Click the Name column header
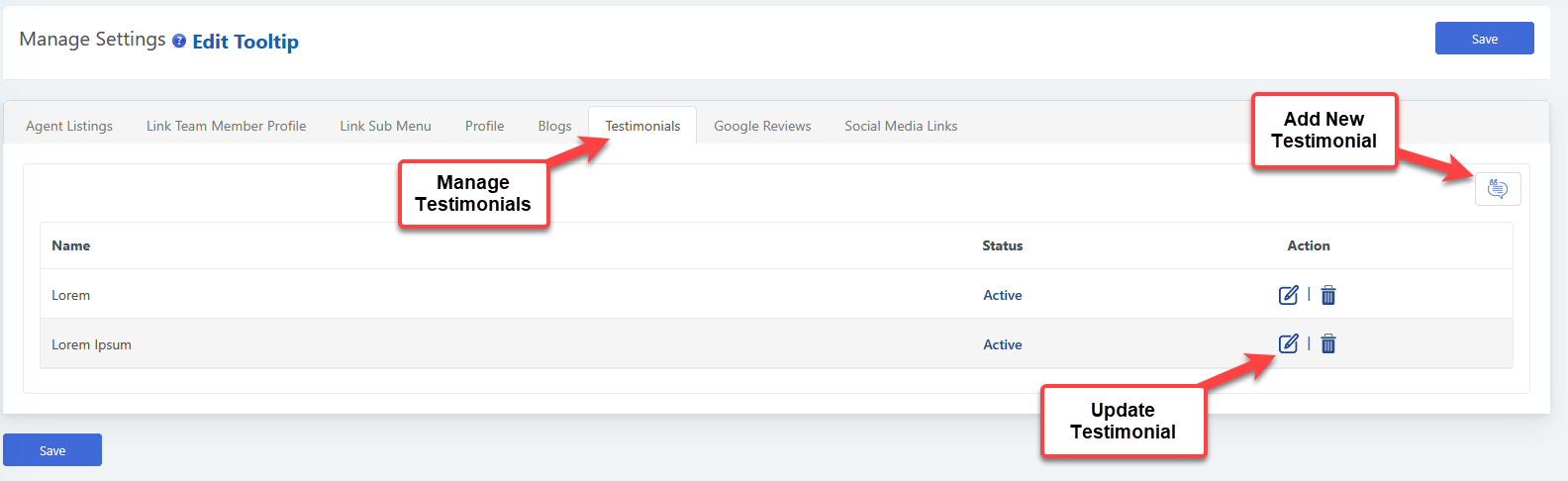The image size is (1568, 481). click(x=71, y=245)
